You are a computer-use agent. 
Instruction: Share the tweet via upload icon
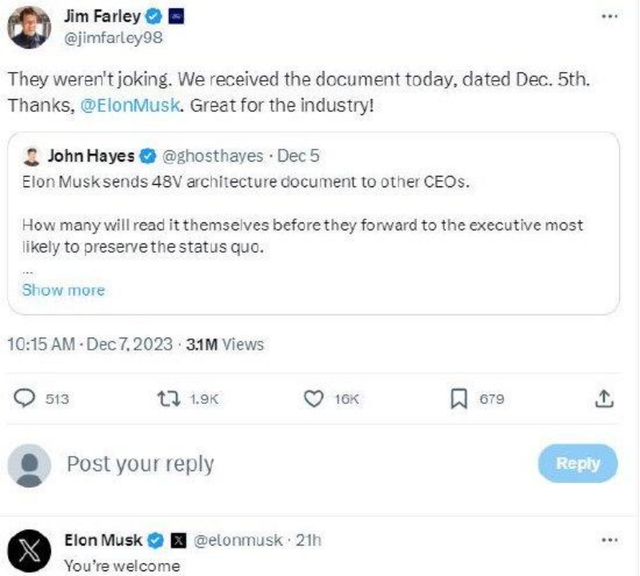tap(603, 398)
